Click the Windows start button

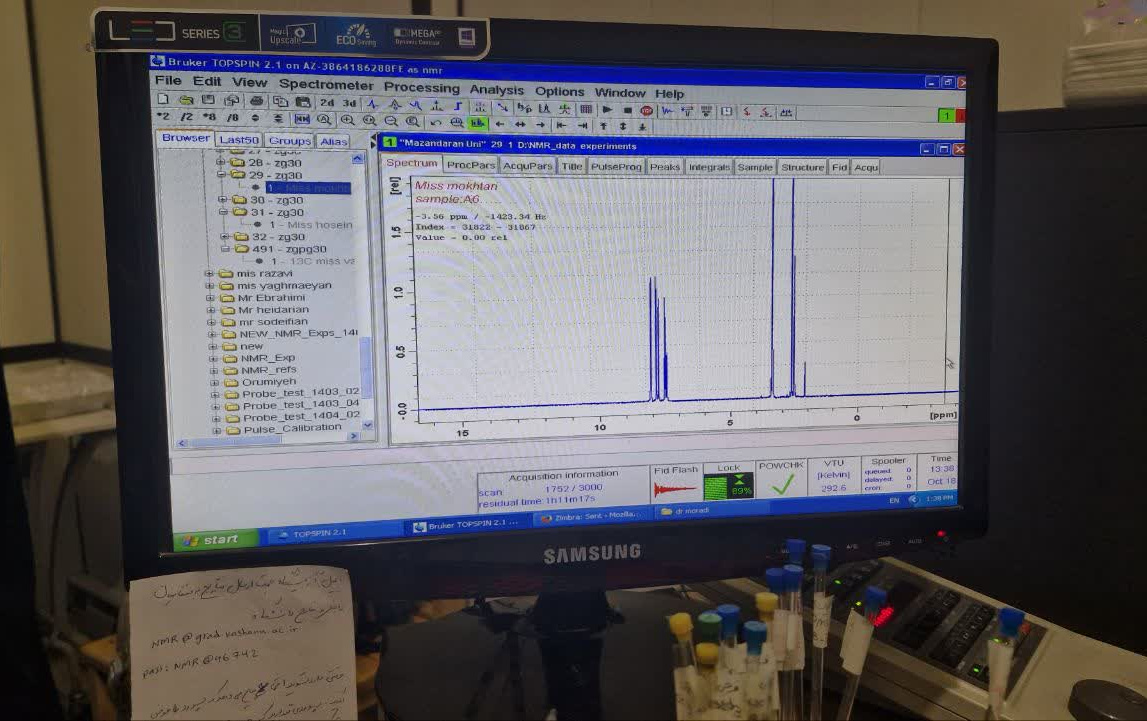tap(215, 540)
